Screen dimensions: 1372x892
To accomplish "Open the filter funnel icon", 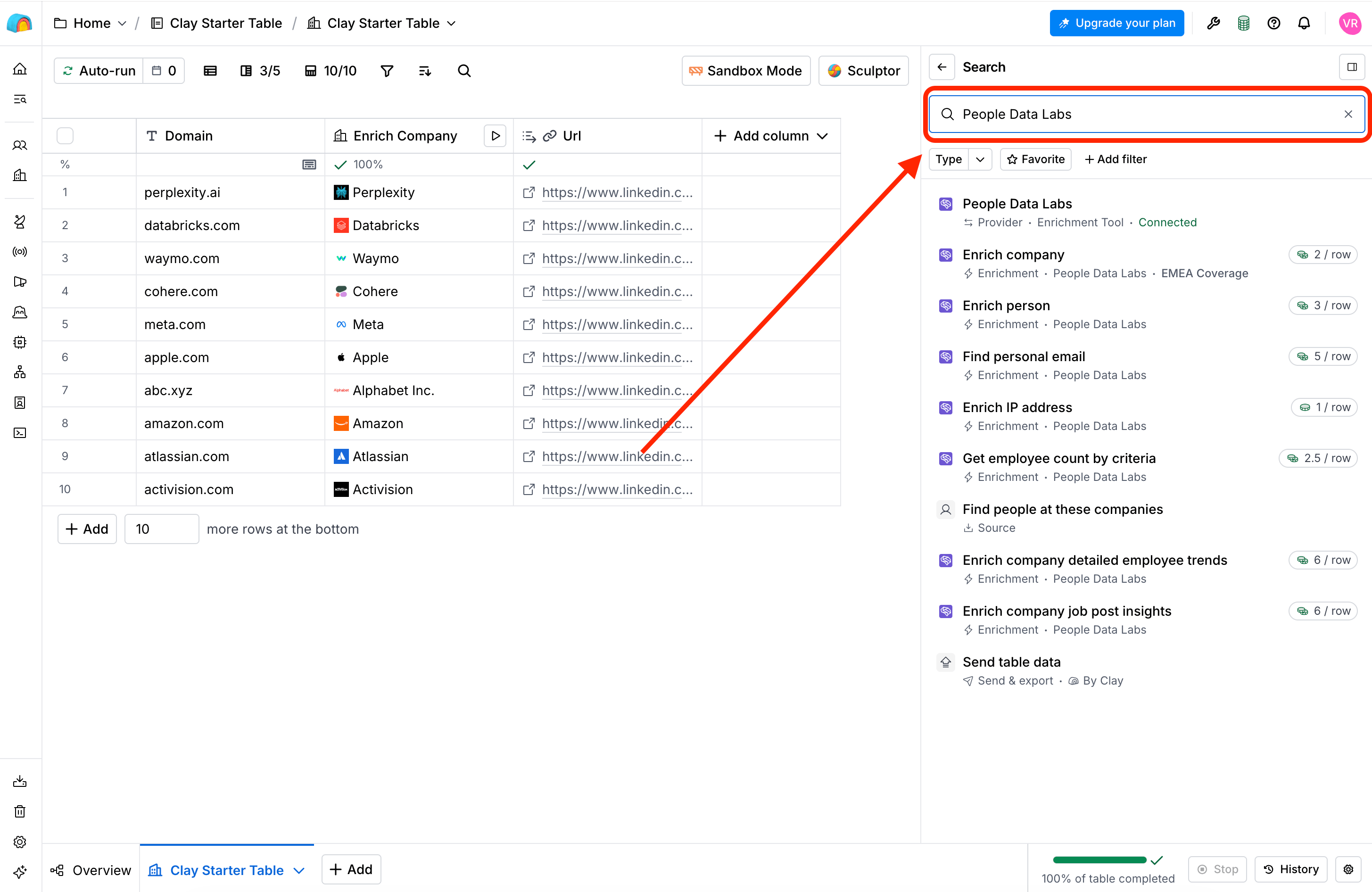I will pos(387,71).
